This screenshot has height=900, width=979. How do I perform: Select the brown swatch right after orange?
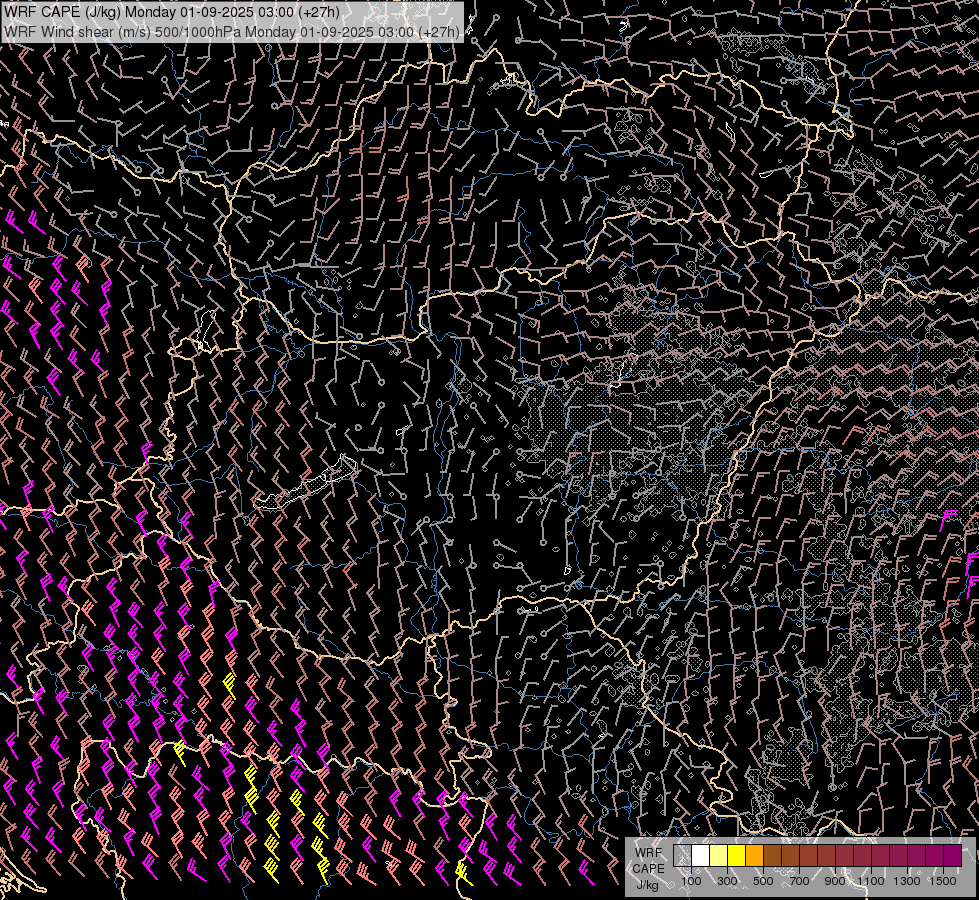(772, 856)
